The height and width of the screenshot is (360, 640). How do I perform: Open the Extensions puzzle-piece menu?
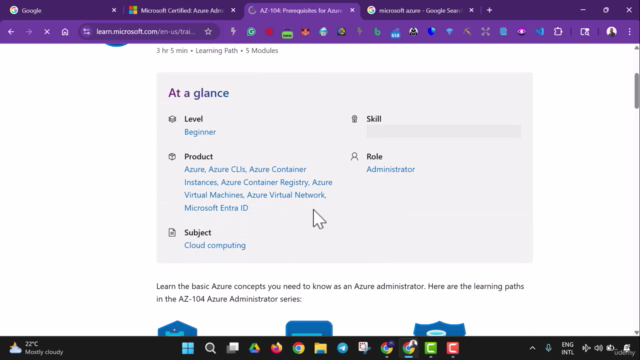[558, 31]
